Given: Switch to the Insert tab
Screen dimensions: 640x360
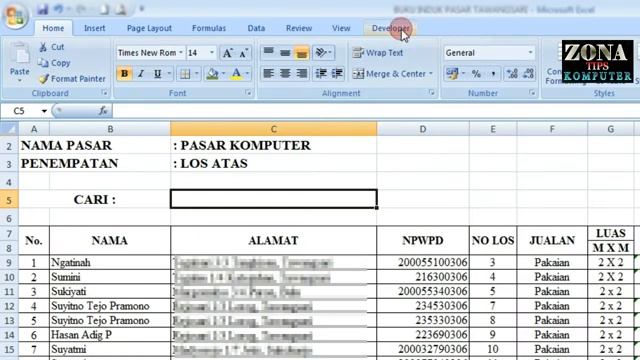Looking at the screenshot, I should click(95, 28).
